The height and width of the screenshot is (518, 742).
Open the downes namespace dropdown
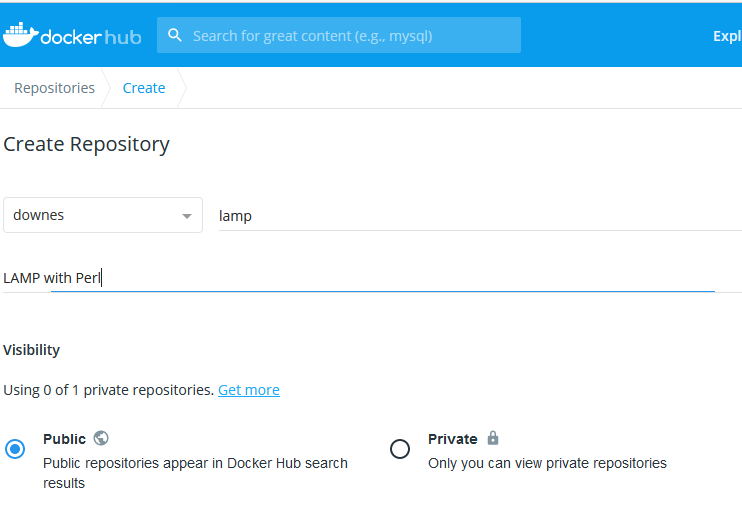point(103,215)
